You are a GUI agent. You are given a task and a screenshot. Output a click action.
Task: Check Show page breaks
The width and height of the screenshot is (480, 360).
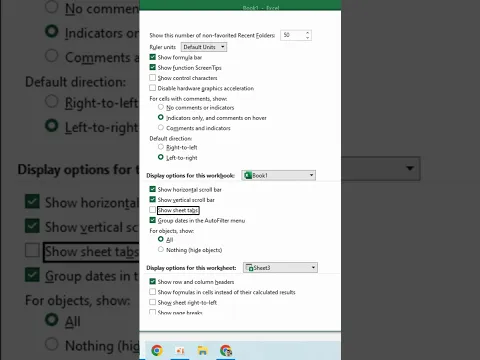tap(153, 312)
